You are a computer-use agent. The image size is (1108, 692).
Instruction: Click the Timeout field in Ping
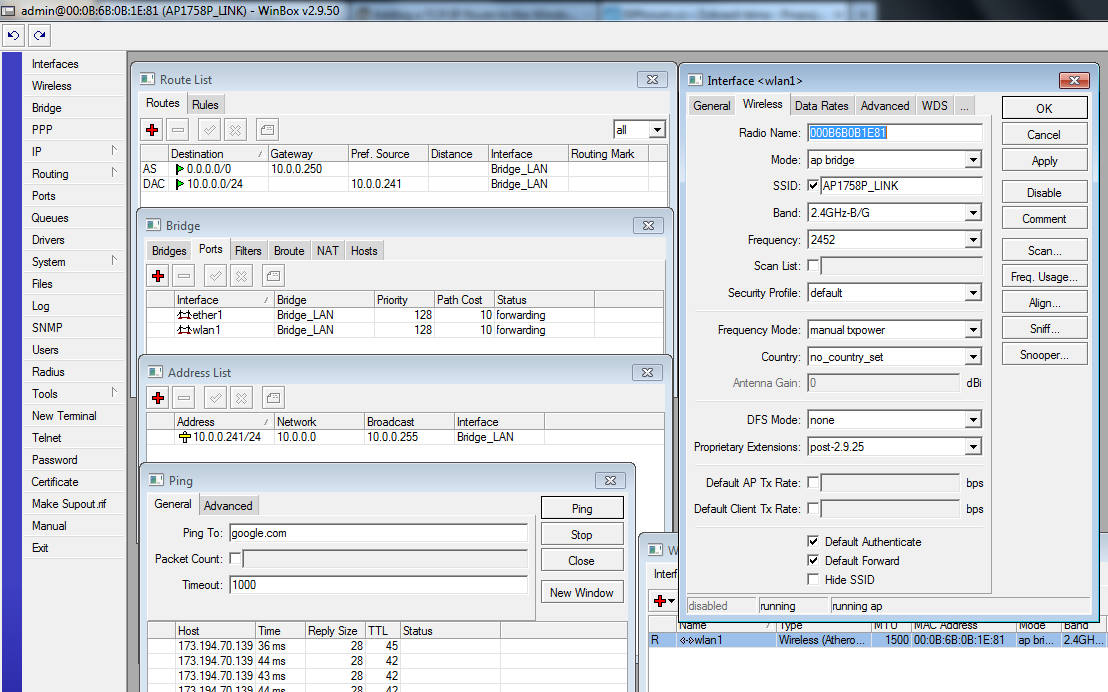point(378,585)
